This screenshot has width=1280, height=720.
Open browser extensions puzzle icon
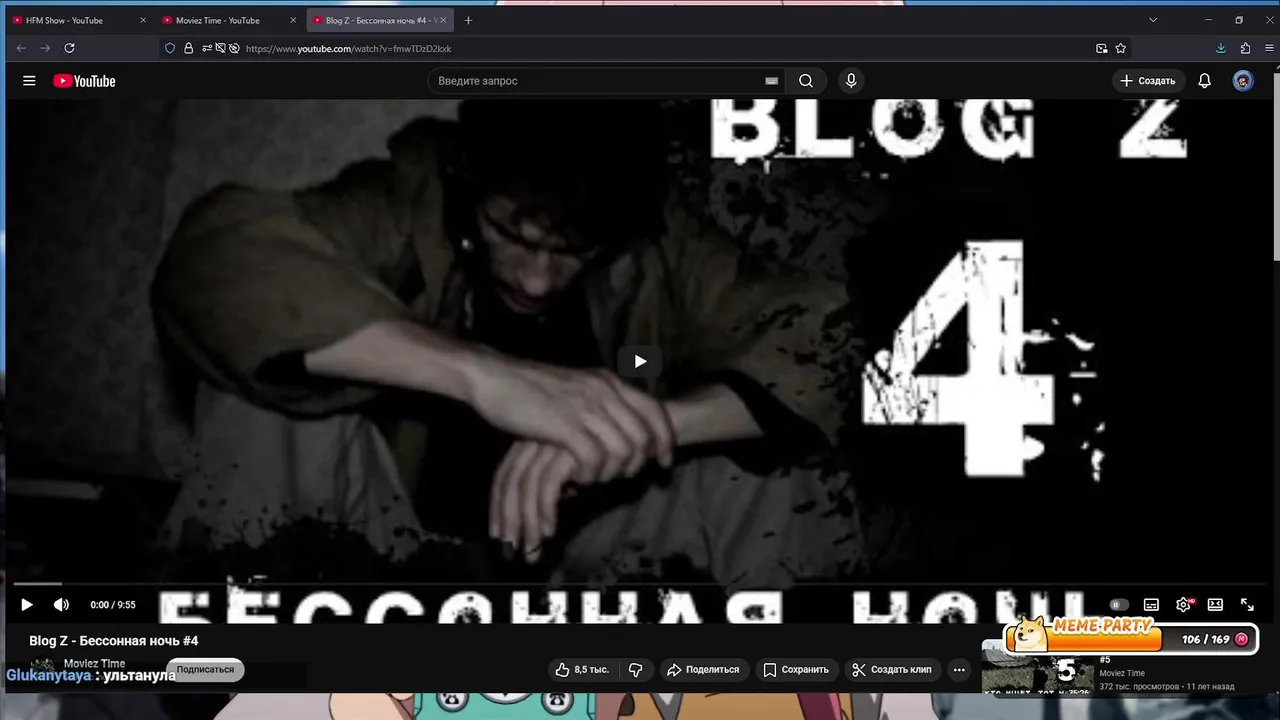click(x=1245, y=48)
